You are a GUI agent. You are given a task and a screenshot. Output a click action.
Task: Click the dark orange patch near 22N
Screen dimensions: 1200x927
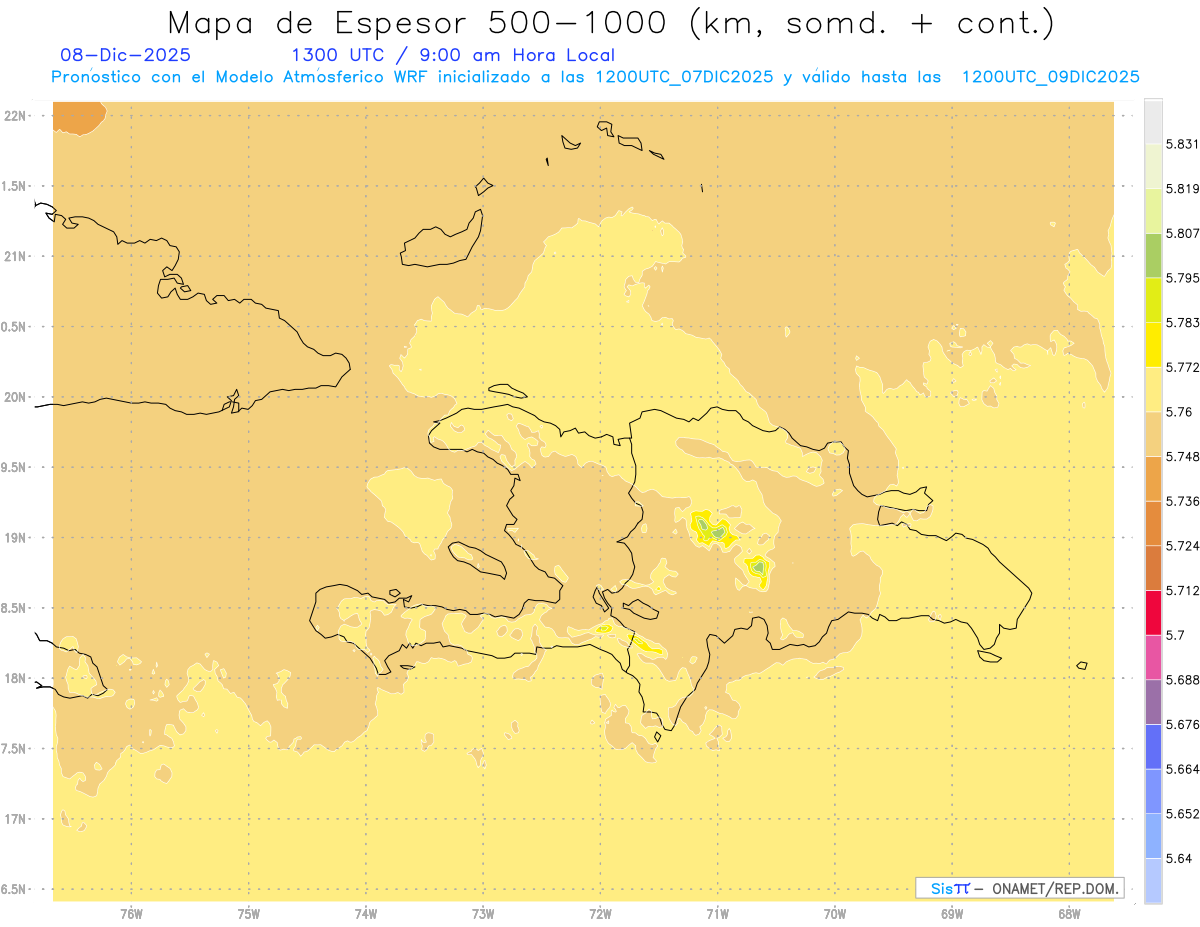77,117
